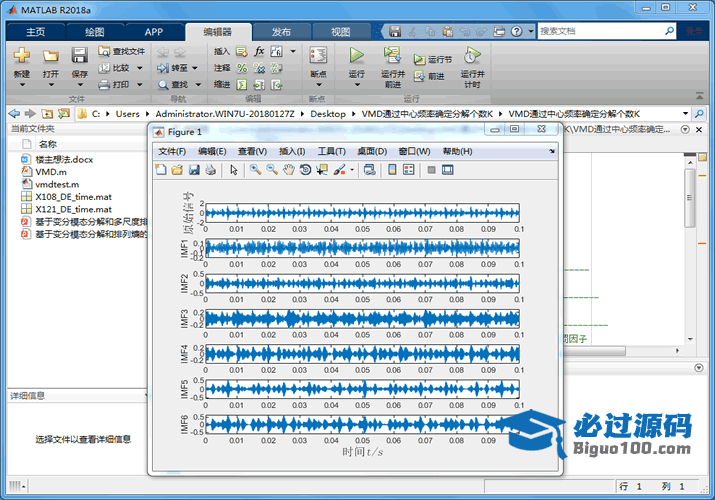
Task: Click the Run (运行) green arrow button
Action: tap(356, 55)
